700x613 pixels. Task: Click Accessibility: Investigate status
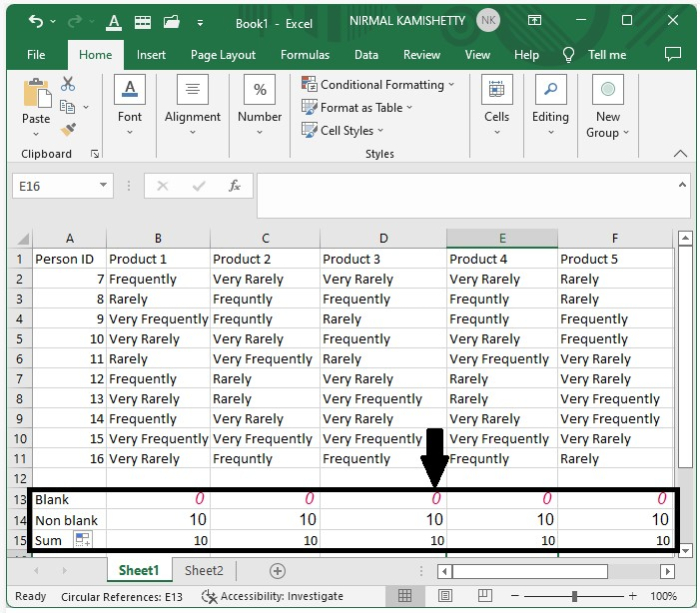pyautogui.click(x=272, y=596)
